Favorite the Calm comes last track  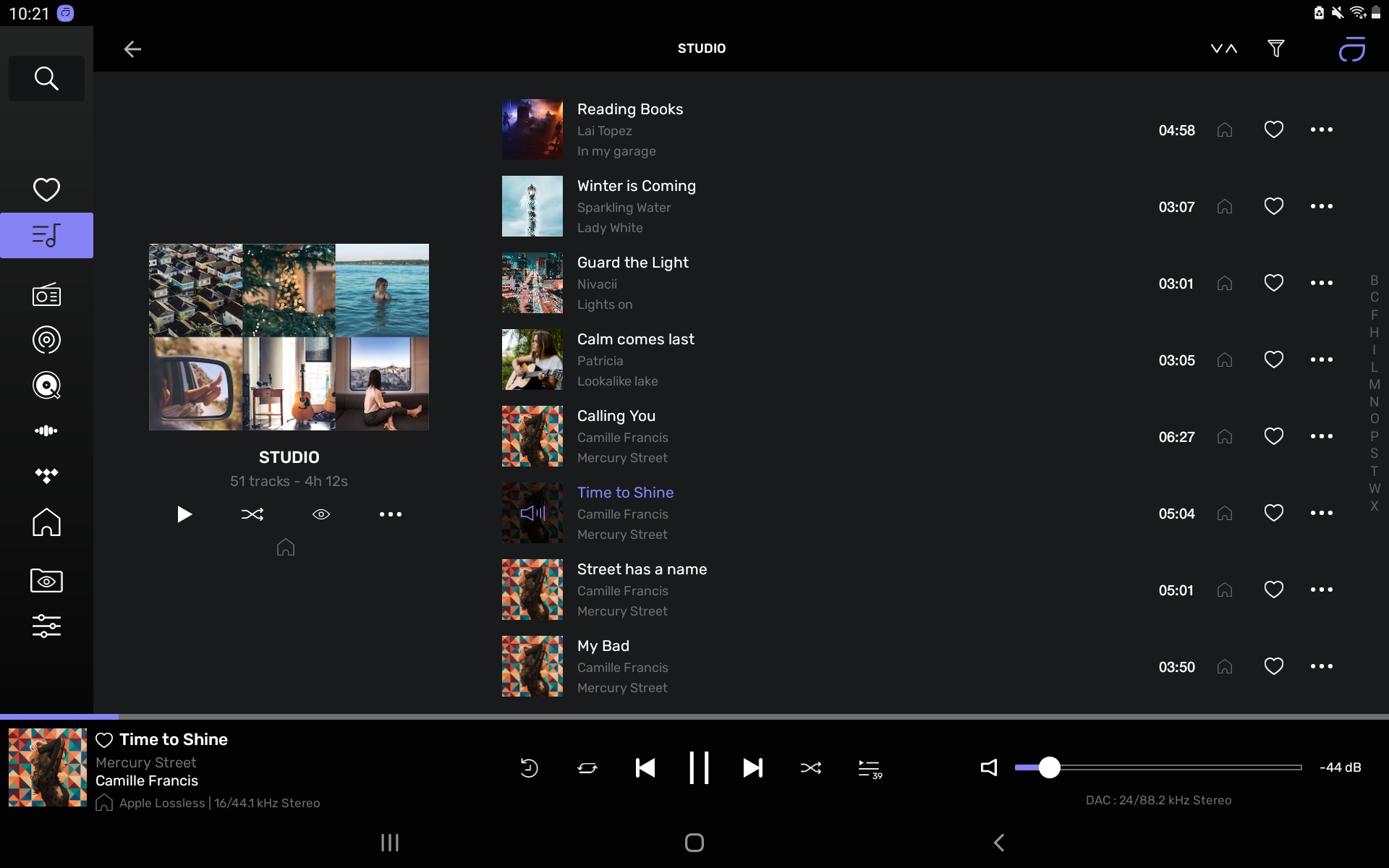click(1274, 359)
